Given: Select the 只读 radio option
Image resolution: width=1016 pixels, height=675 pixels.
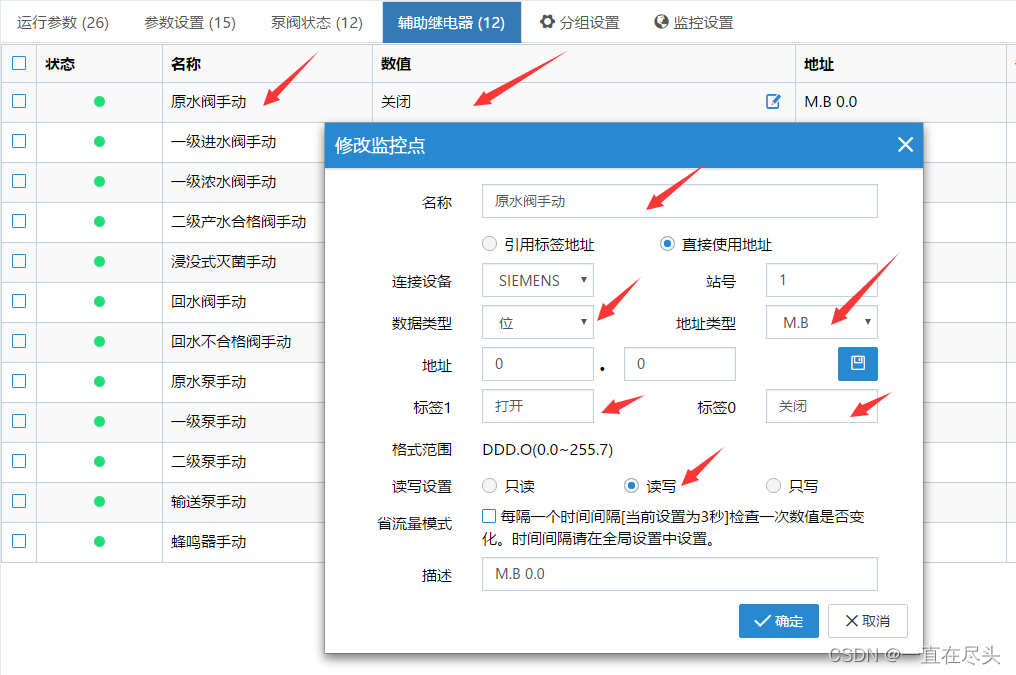Looking at the screenshot, I should [x=489, y=486].
